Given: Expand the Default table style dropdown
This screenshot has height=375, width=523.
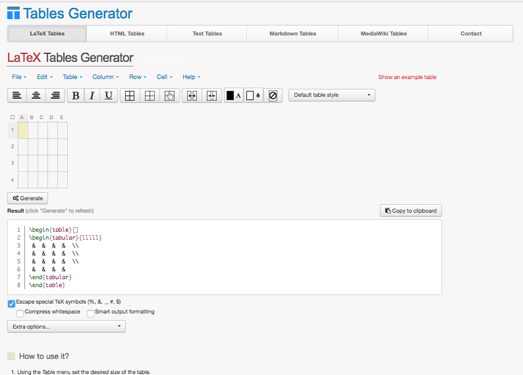Looking at the screenshot, I should click(x=332, y=95).
